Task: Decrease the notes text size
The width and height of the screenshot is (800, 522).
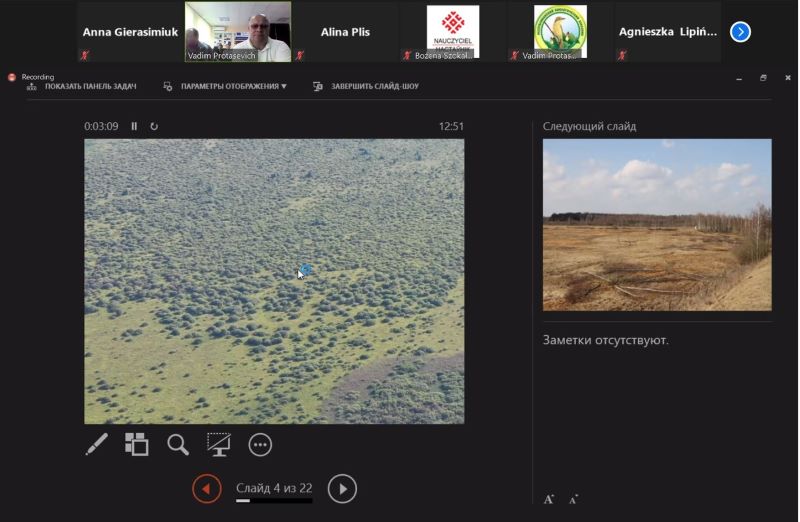Action: click(573, 499)
